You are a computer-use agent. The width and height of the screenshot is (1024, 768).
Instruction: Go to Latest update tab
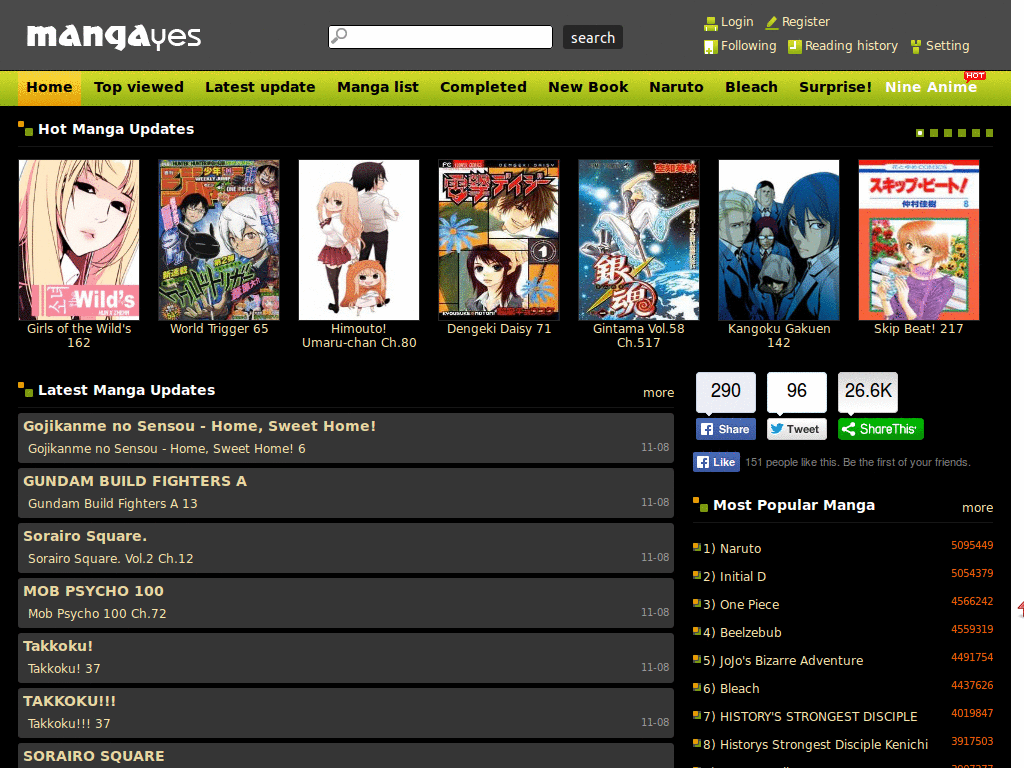click(260, 88)
